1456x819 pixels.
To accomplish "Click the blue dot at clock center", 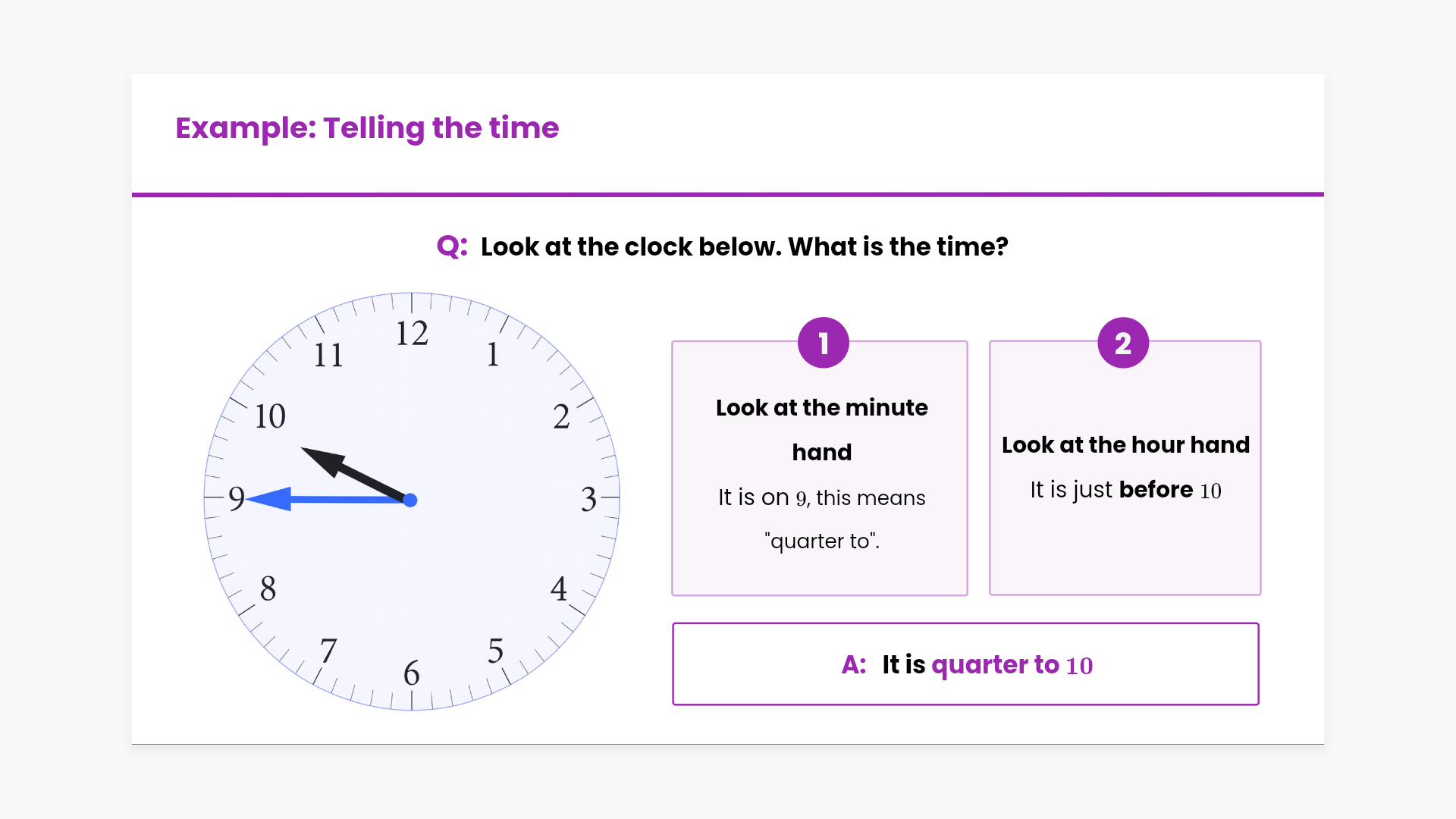I will (410, 500).
